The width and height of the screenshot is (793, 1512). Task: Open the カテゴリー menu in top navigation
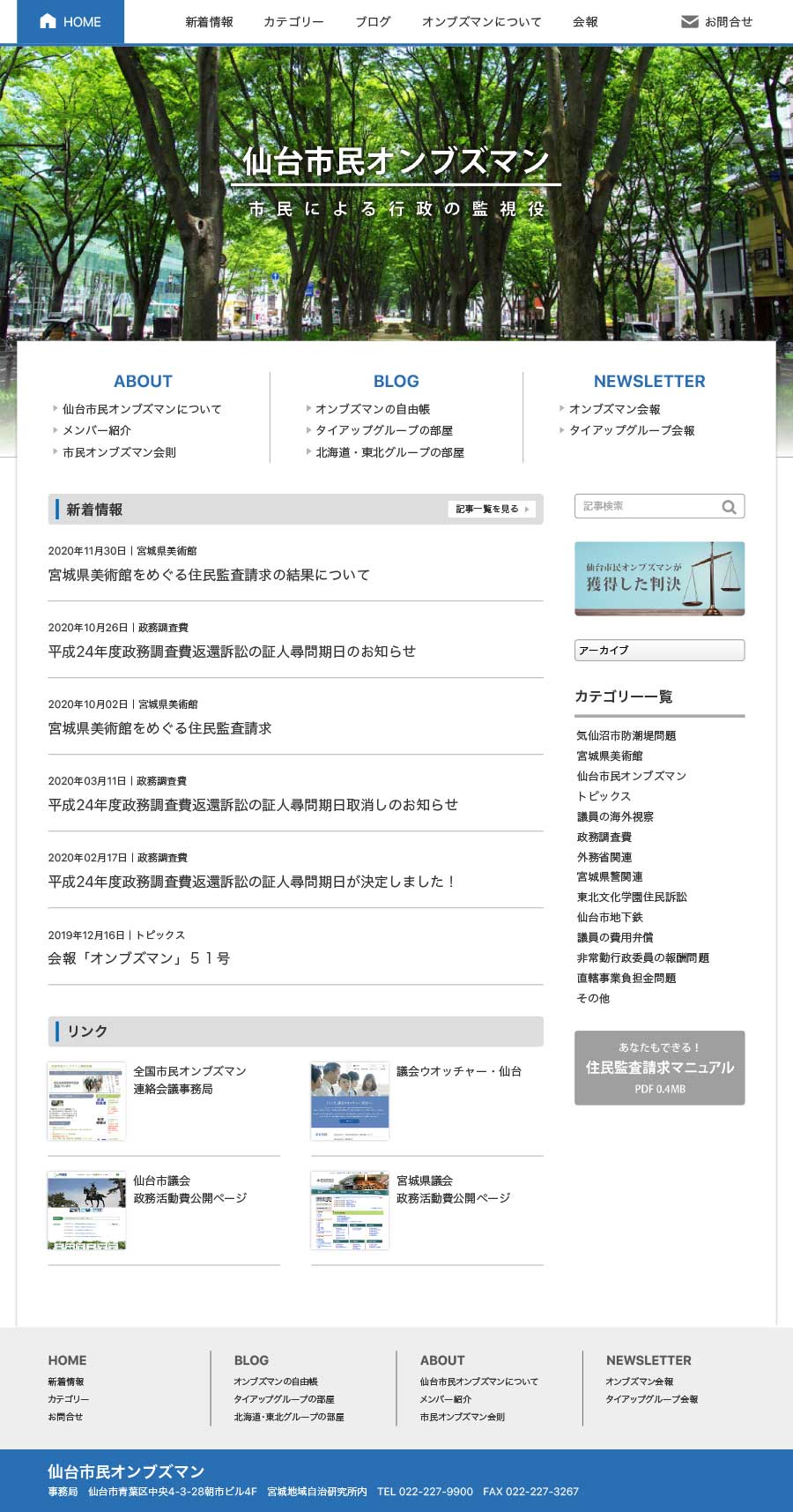tap(293, 22)
